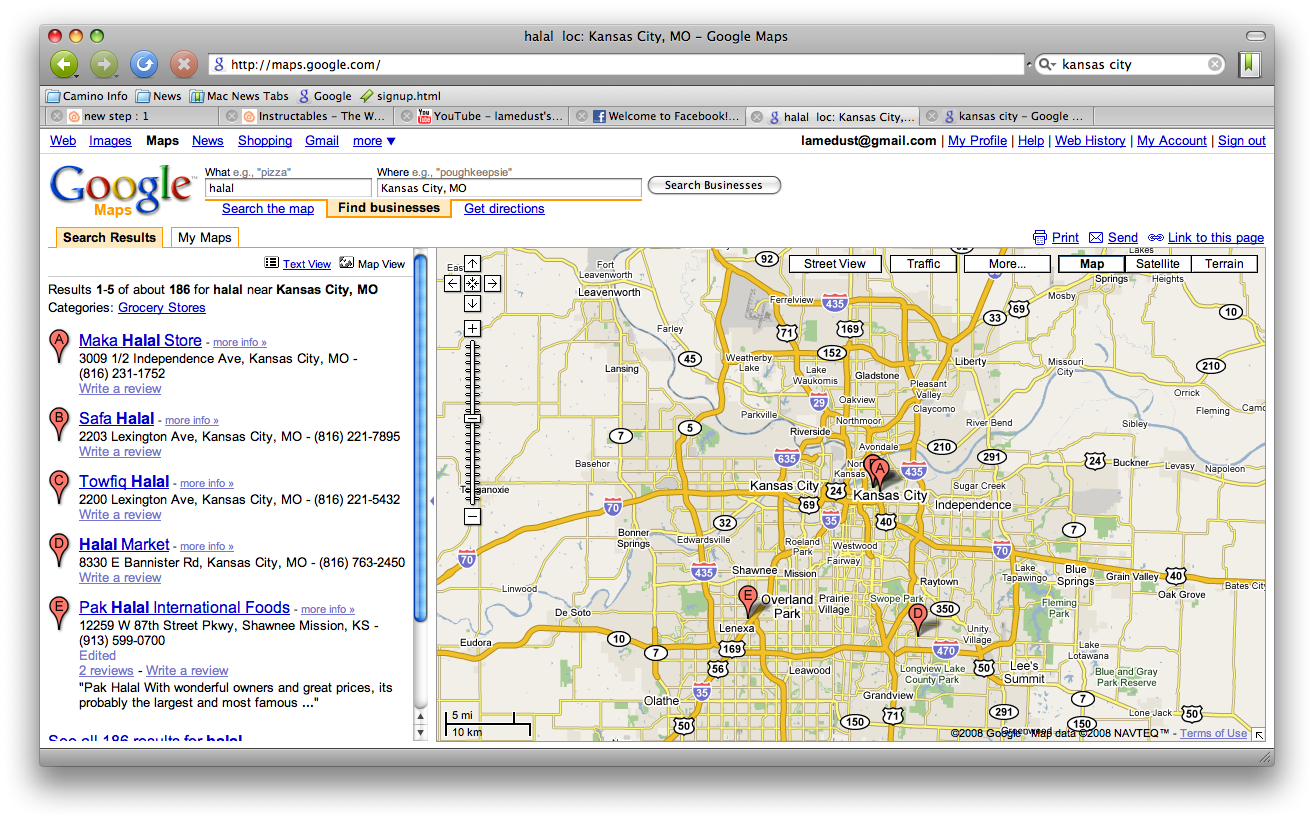Viewport: 1314px width, 821px height.
Task: Switch results to Map View
Action: (381, 264)
